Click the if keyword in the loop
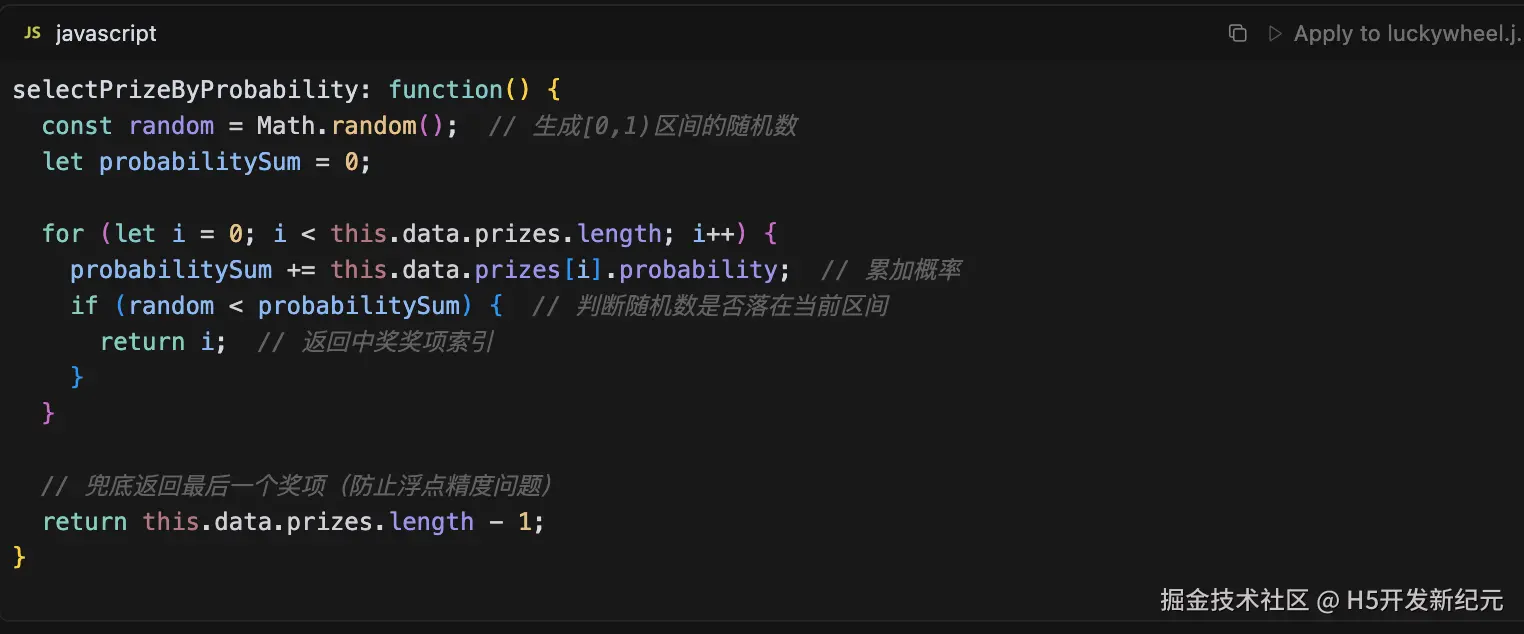The image size is (1524, 634). pyautogui.click(x=84, y=306)
